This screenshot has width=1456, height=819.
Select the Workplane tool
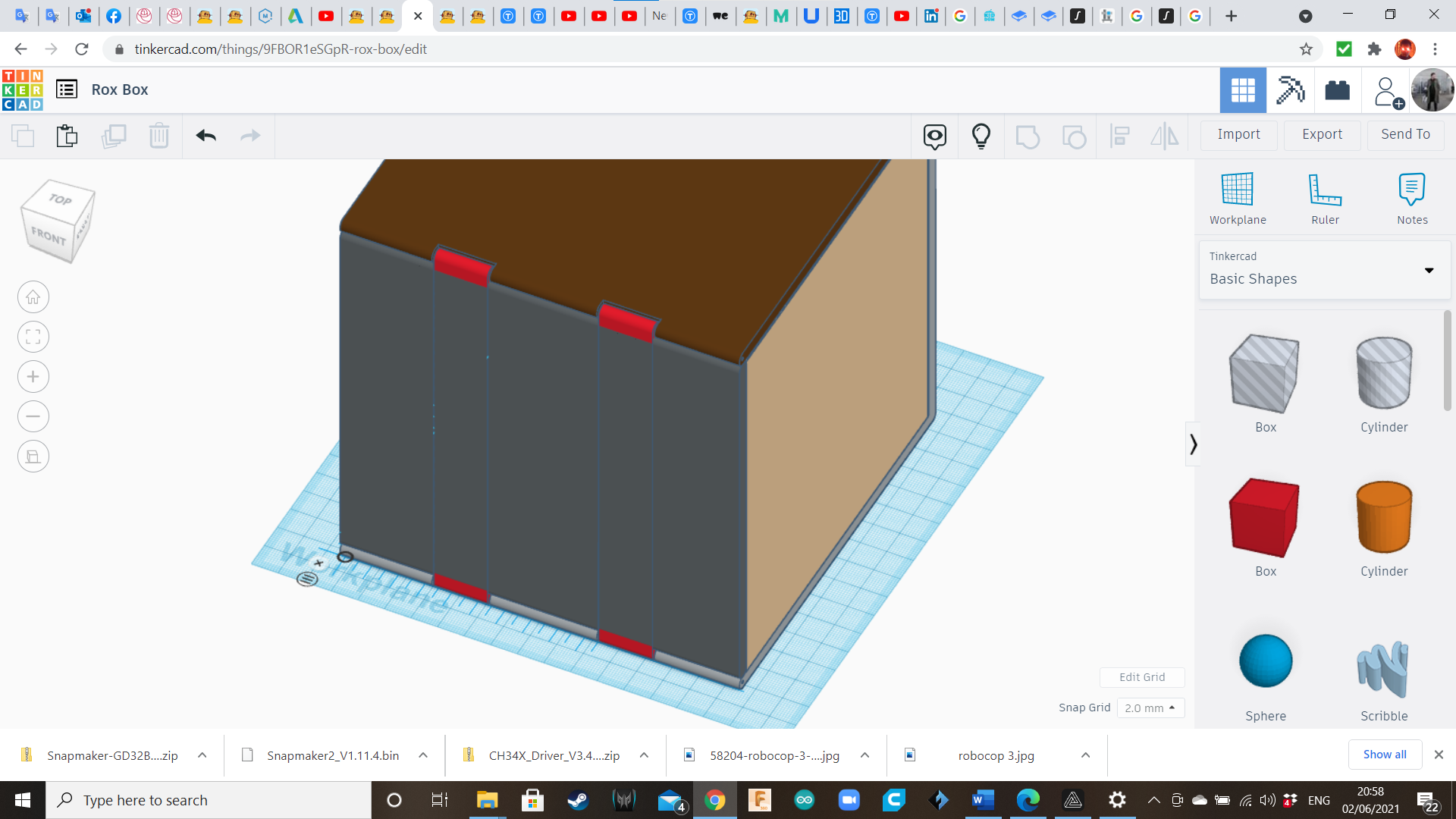tap(1237, 196)
